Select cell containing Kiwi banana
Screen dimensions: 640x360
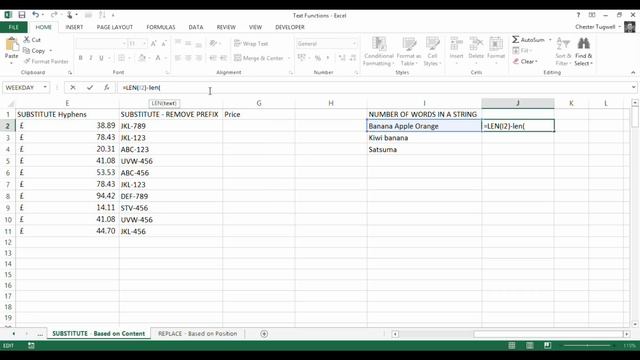pos(424,138)
